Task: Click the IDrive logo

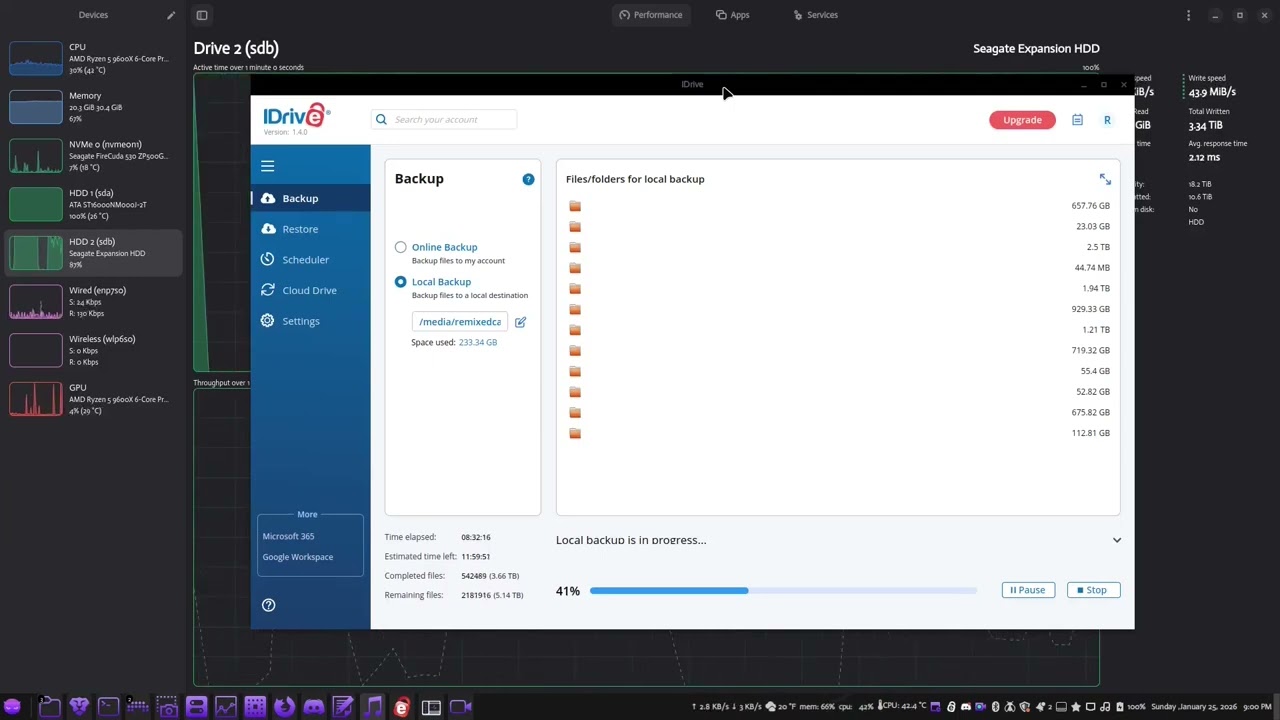Action: [297, 118]
